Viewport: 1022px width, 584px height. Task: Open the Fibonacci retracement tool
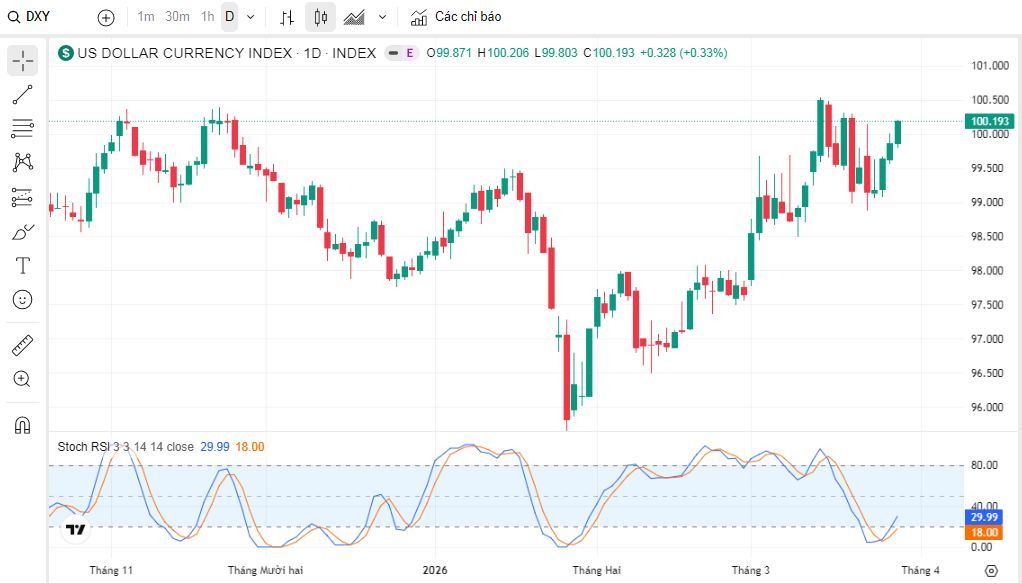coord(23,128)
